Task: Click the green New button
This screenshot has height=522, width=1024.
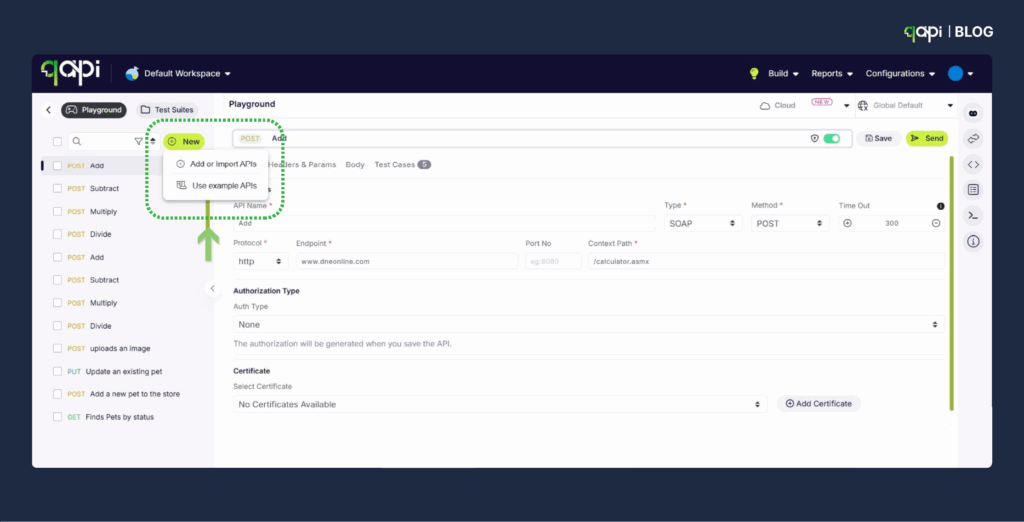Action: [184, 141]
